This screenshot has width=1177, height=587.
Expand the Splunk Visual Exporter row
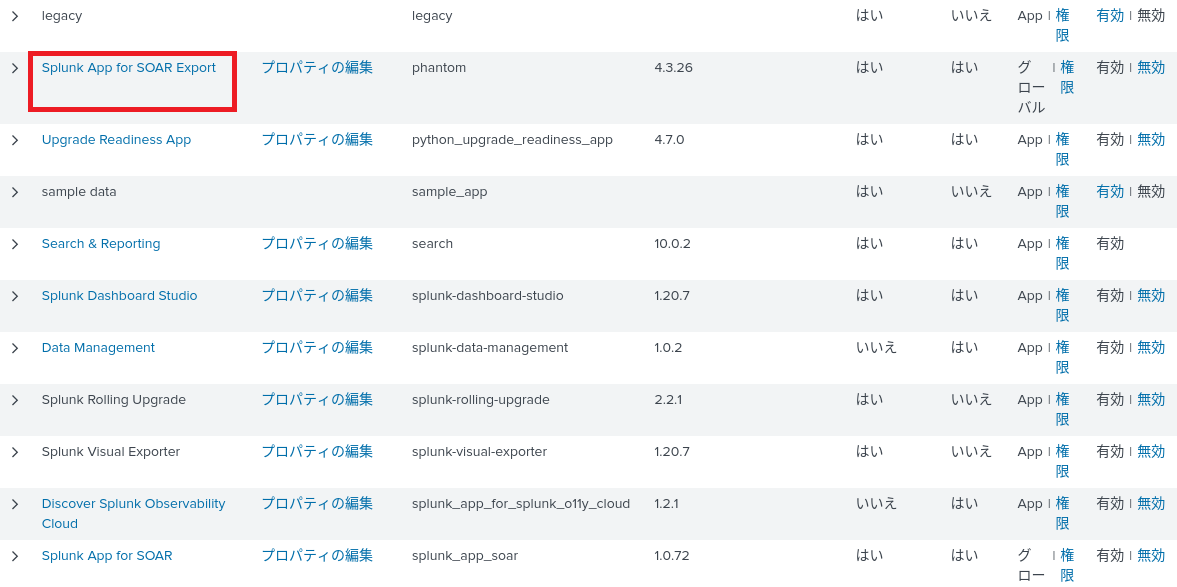point(15,452)
